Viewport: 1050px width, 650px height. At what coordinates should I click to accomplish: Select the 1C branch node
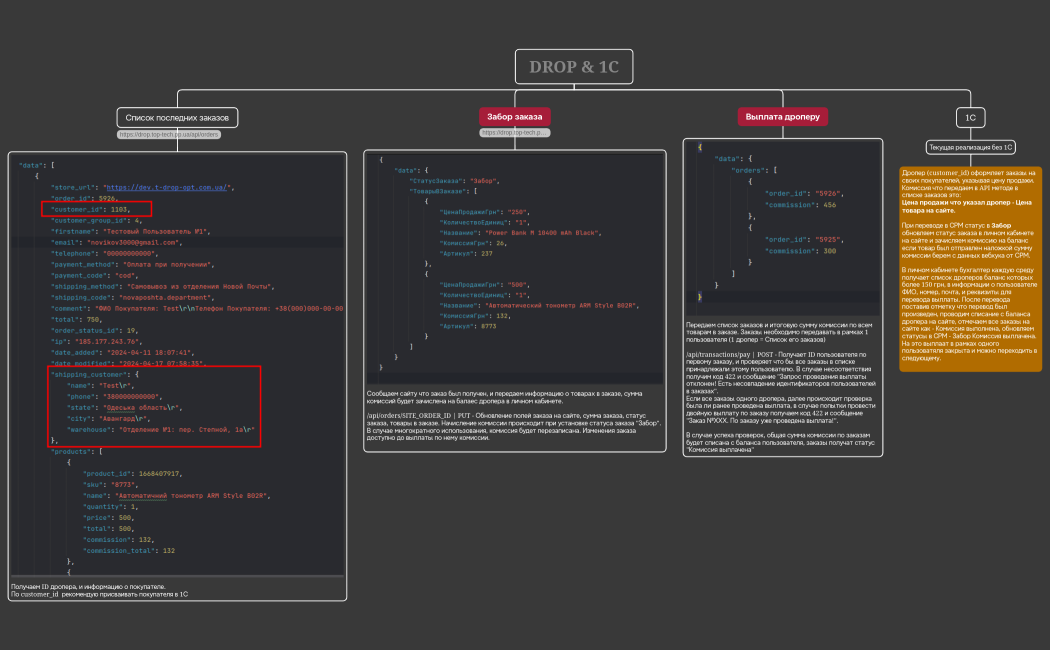(x=969, y=117)
